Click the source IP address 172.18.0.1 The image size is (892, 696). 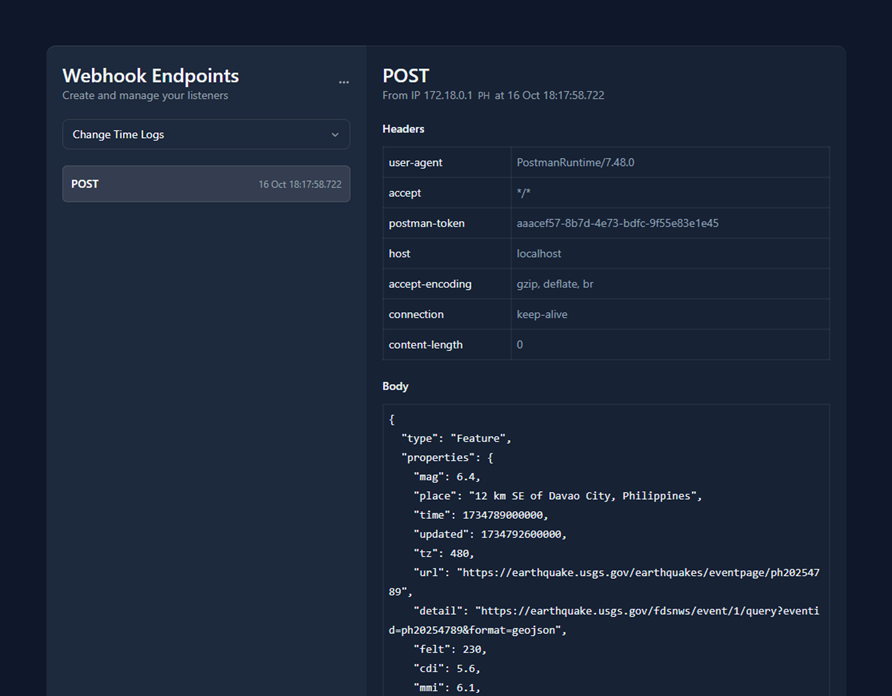click(x=448, y=96)
